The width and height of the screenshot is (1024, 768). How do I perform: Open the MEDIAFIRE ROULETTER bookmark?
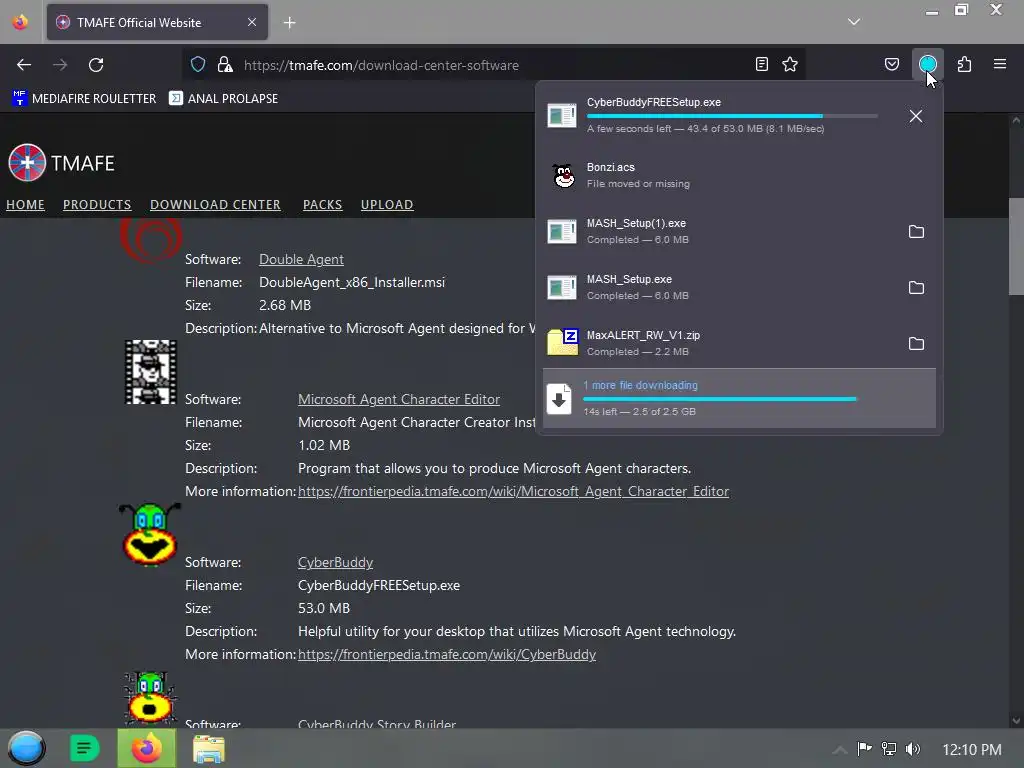[x=84, y=99]
